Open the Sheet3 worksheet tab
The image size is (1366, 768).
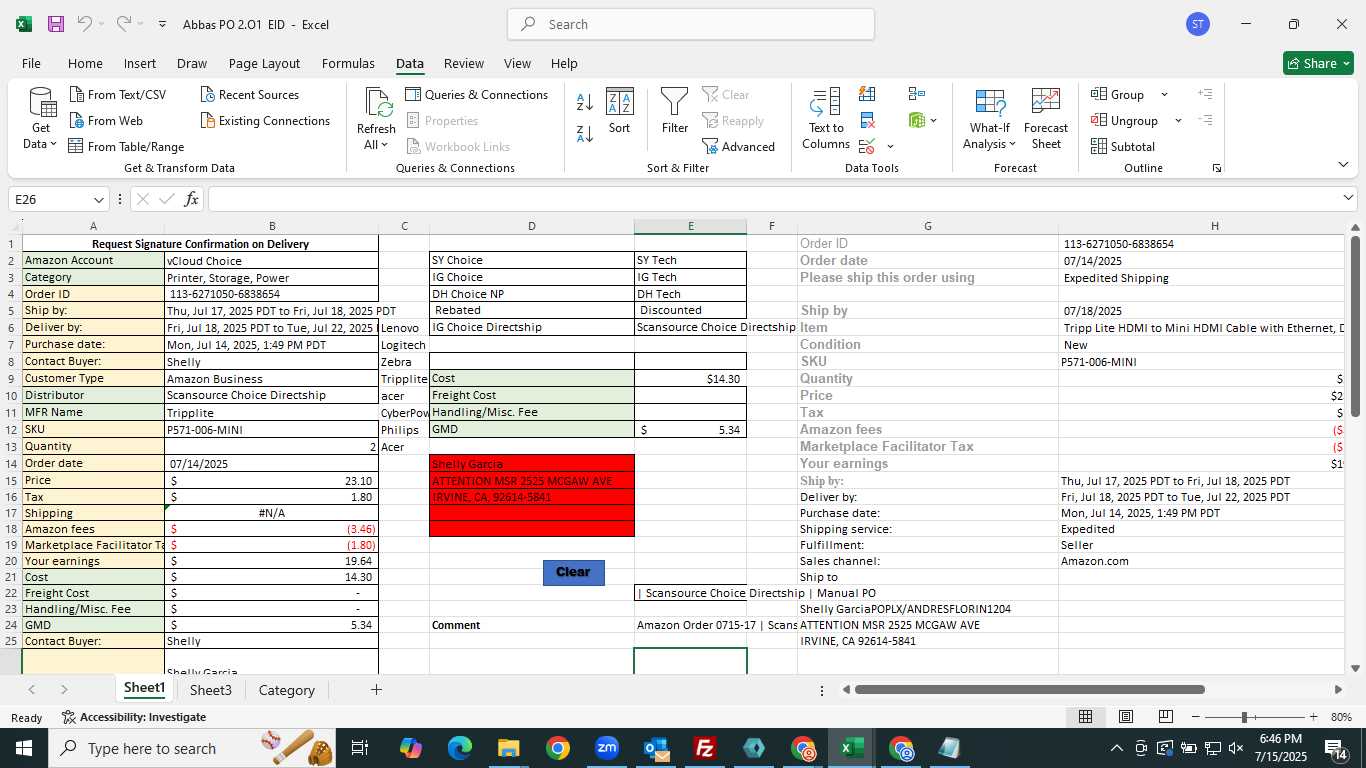click(211, 690)
